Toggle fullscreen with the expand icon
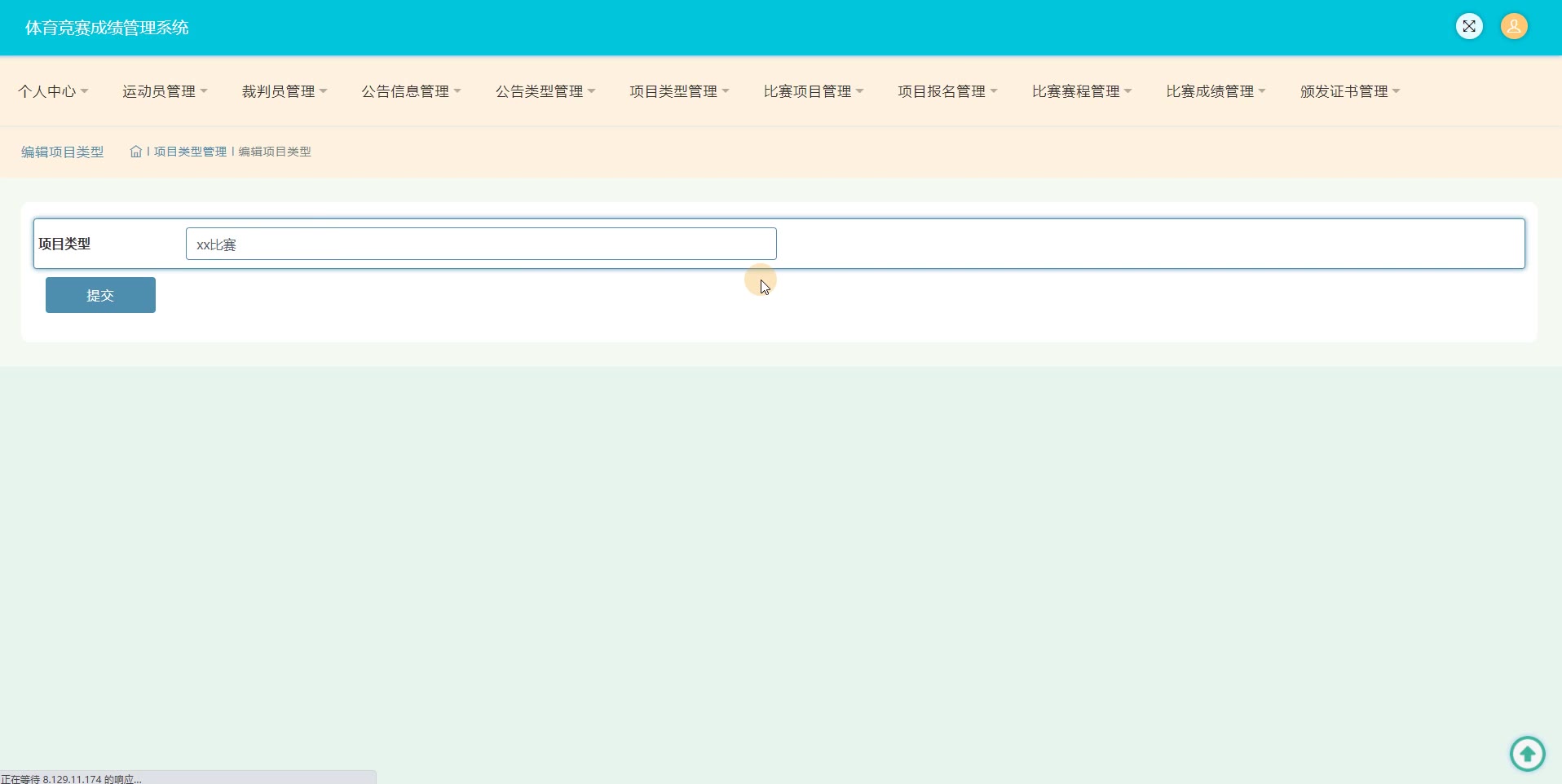Image resolution: width=1562 pixels, height=784 pixels. coord(1469,27)
